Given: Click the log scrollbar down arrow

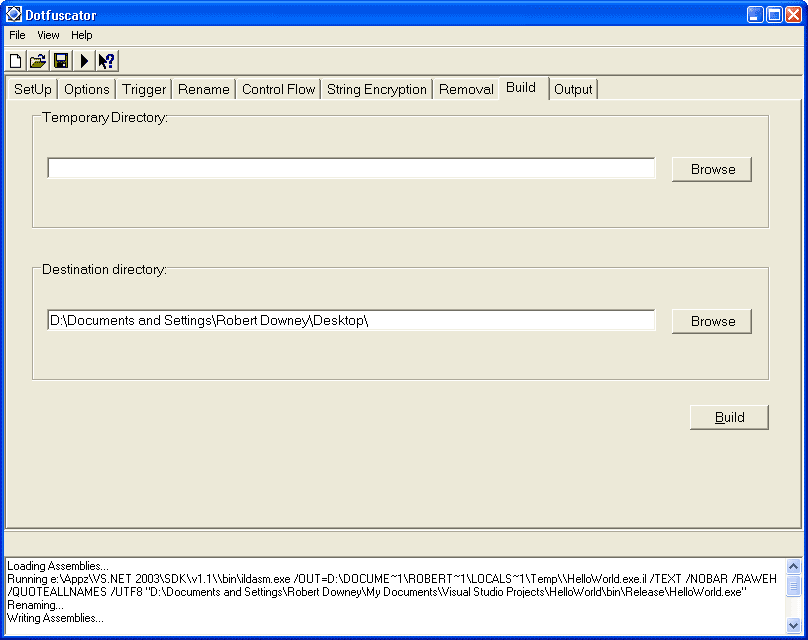Looking at the screenshot, I should pos(793,626).
